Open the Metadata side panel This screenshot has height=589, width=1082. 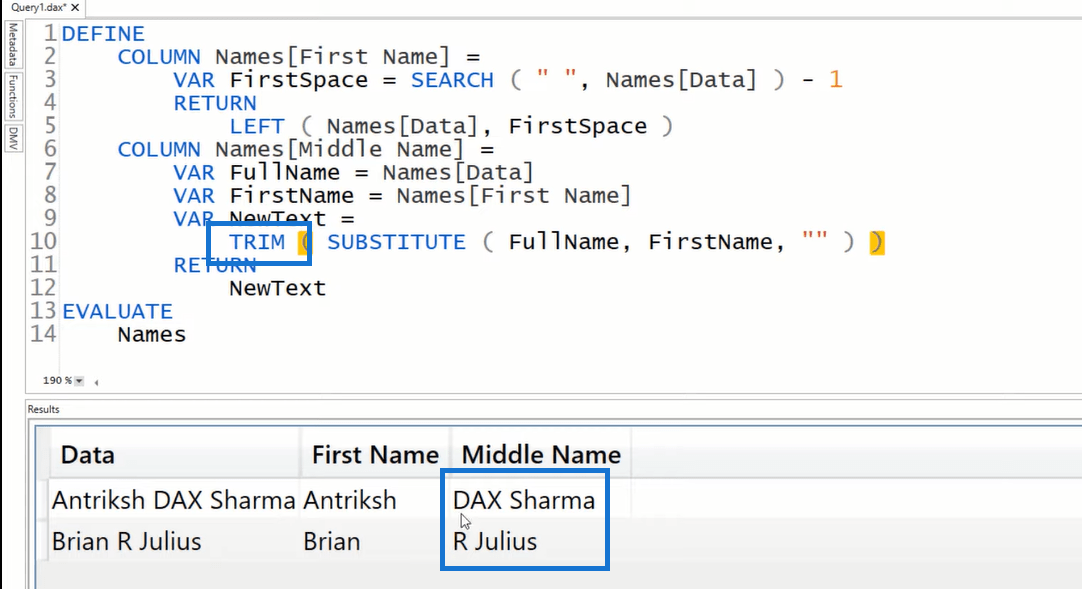(13, 44)
